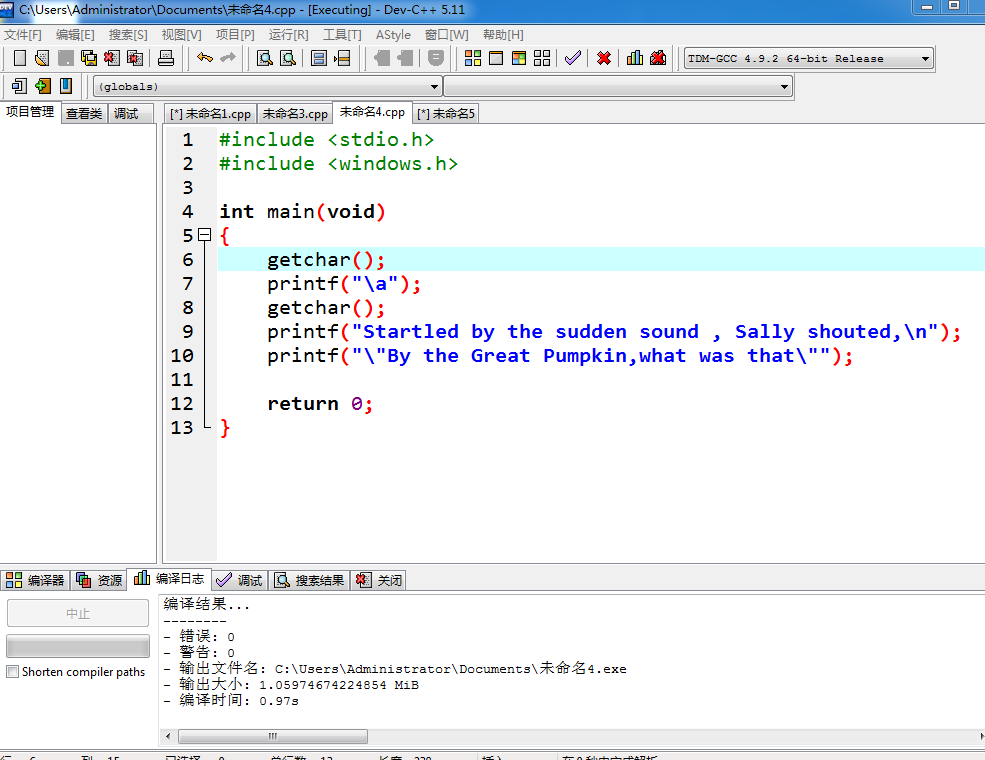Switch to the 未命名5 editor tab
This screenshot has height=760, width=985.
(x=445, y=114)
